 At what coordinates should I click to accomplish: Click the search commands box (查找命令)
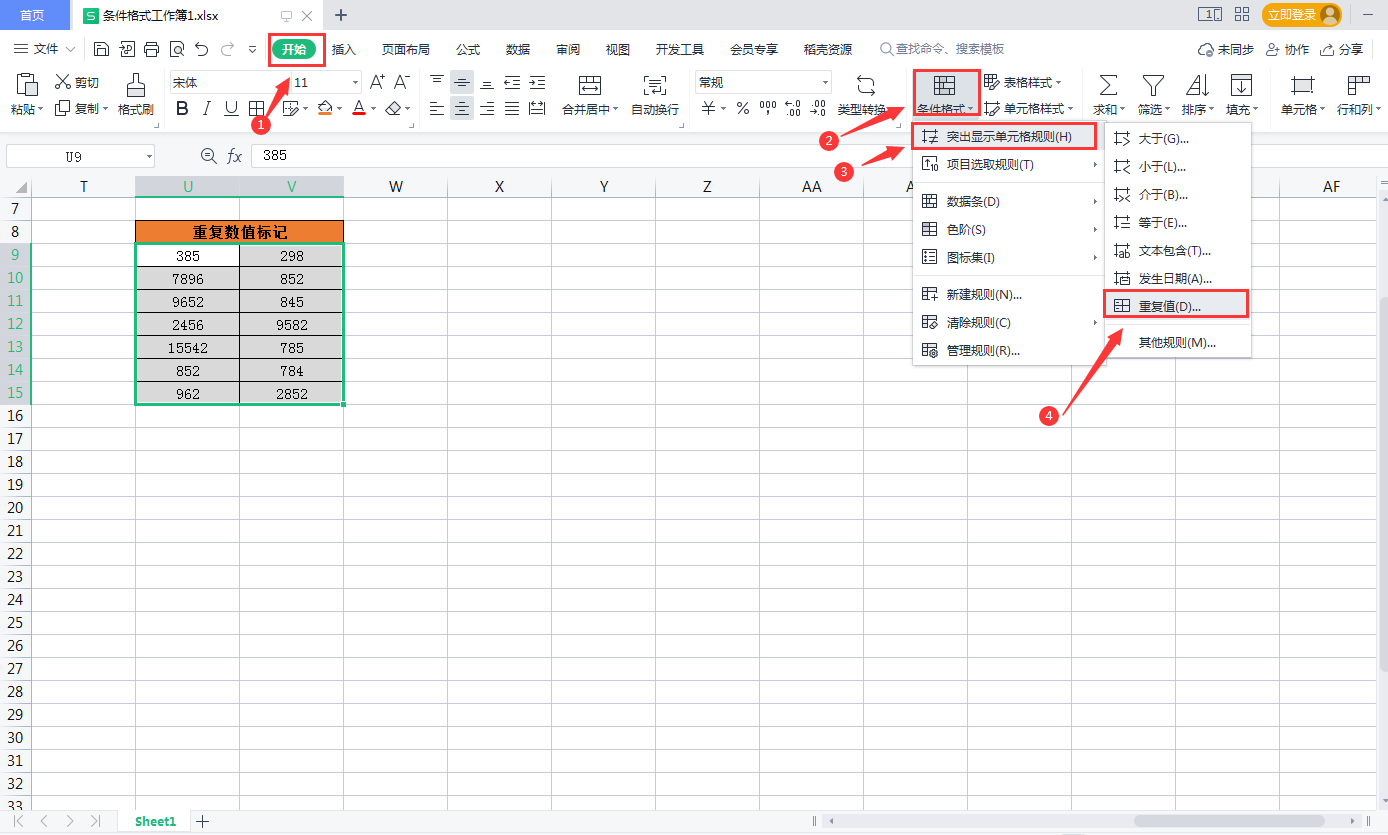tap(942, 49)
